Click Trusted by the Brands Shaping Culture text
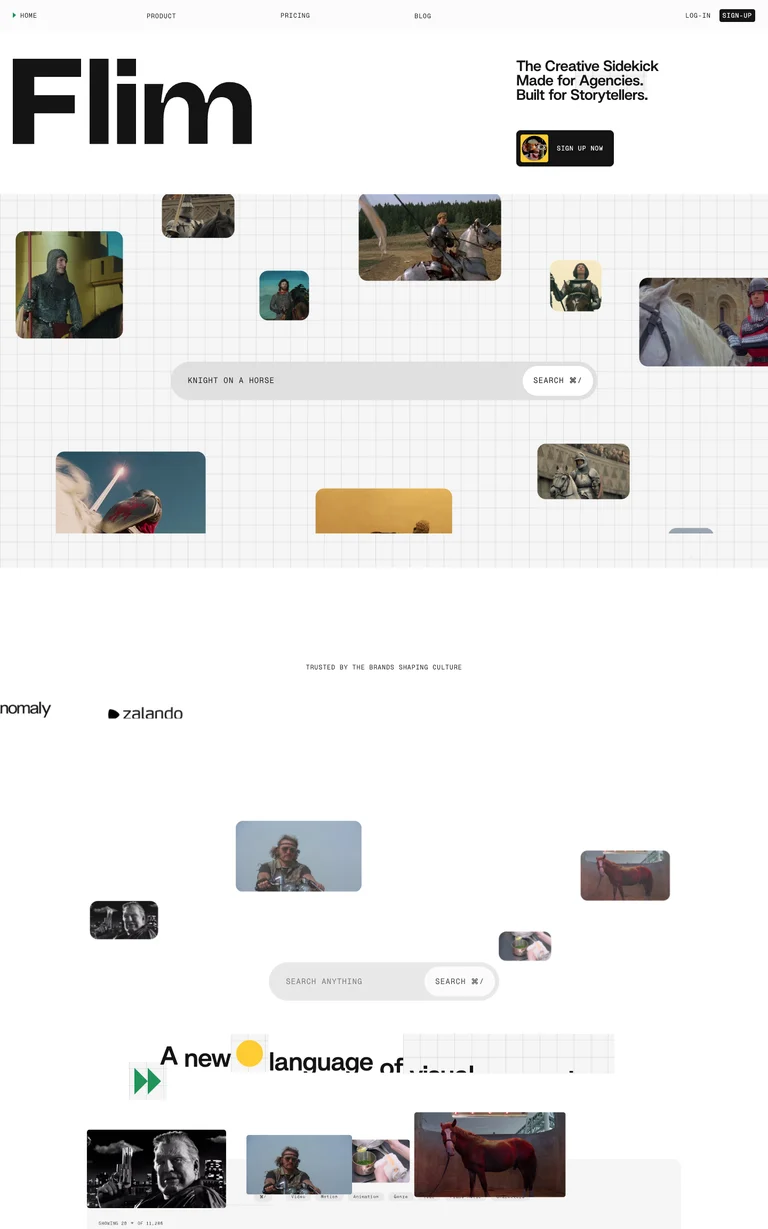 (x=384, y=667)
